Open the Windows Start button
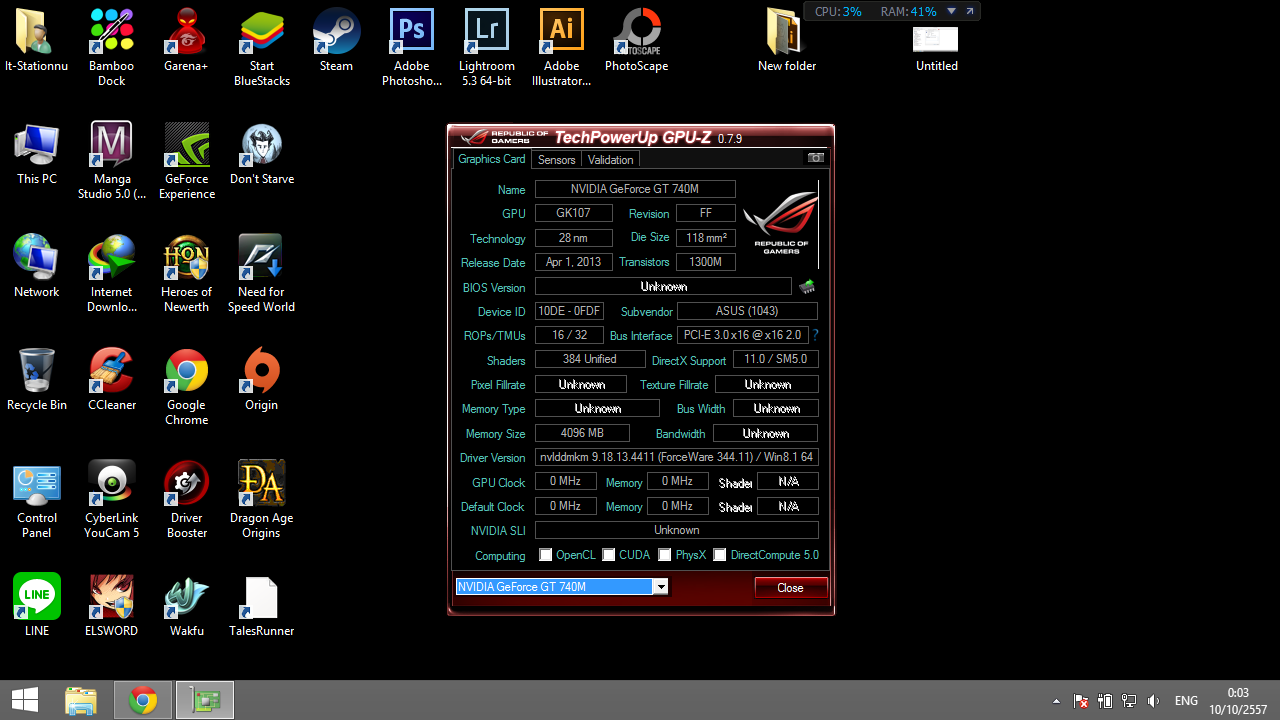Image resolution: width=1280 pixels, height=720 pixels. coord(25,700)
